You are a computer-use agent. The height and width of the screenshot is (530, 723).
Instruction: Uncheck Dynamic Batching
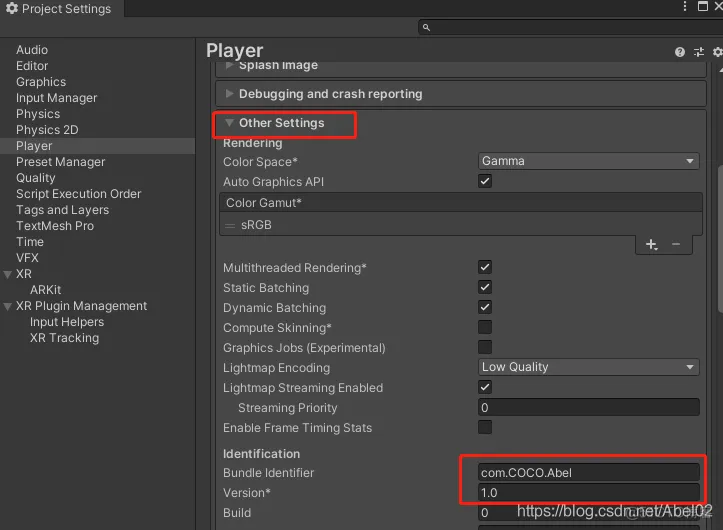coord(485,307)
